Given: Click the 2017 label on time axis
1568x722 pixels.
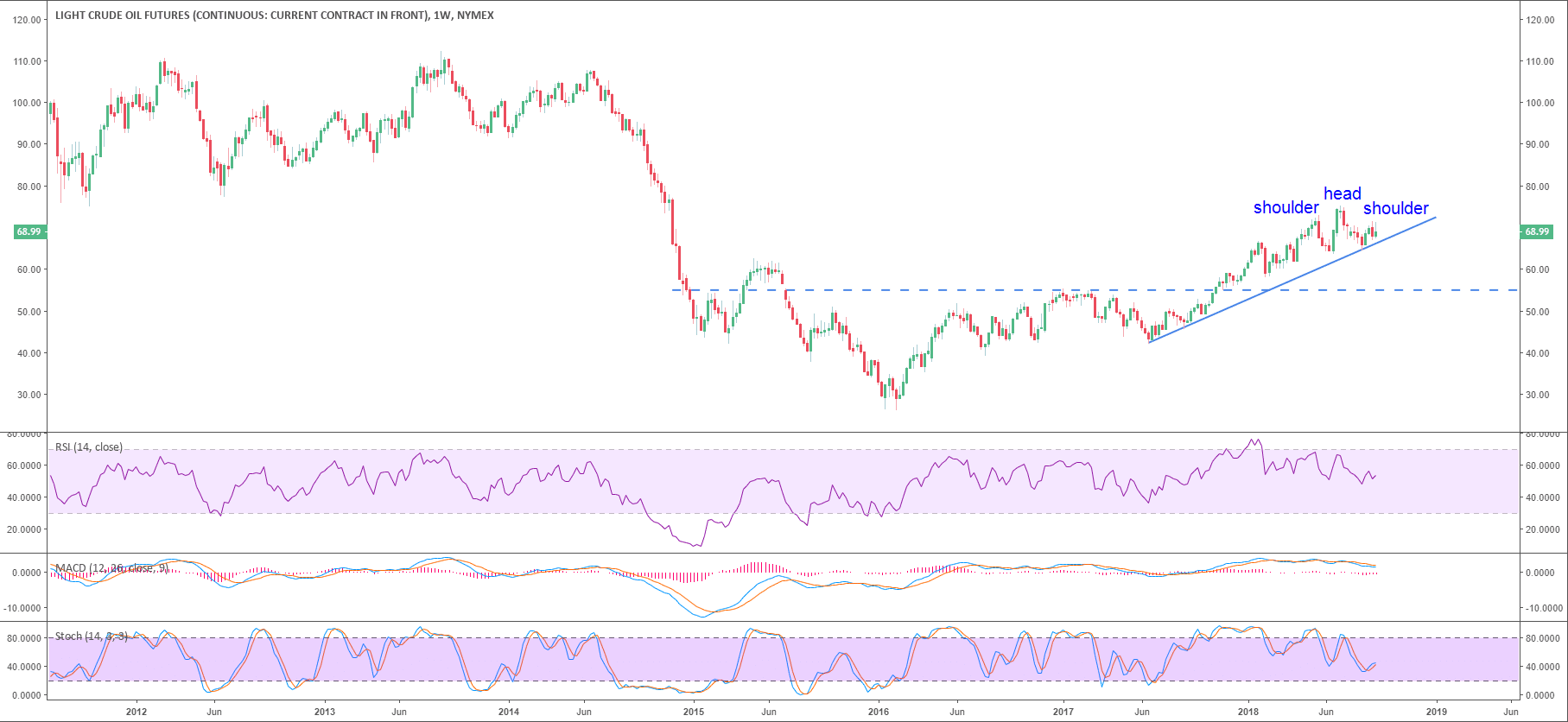Looking at the screenshot, I should coord(1063,712).
